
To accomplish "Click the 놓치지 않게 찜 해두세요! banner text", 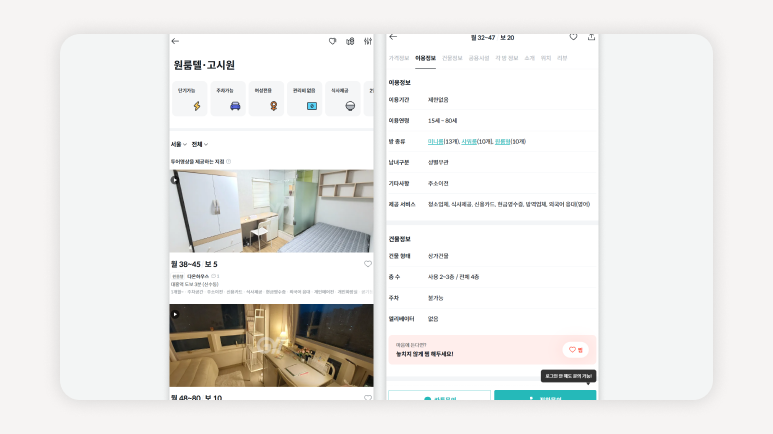I will [424, 354].
